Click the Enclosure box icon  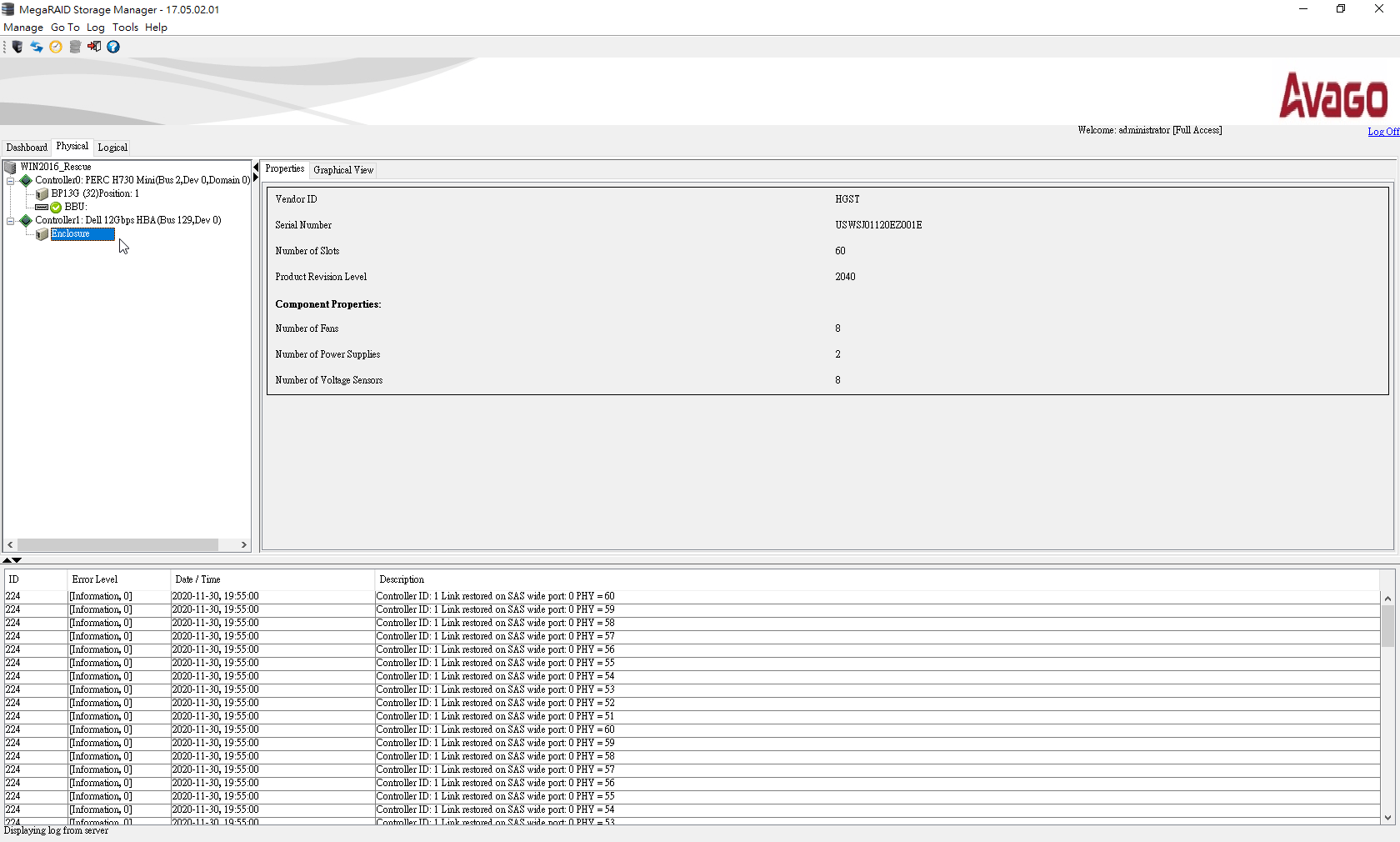tap(42, 234)
